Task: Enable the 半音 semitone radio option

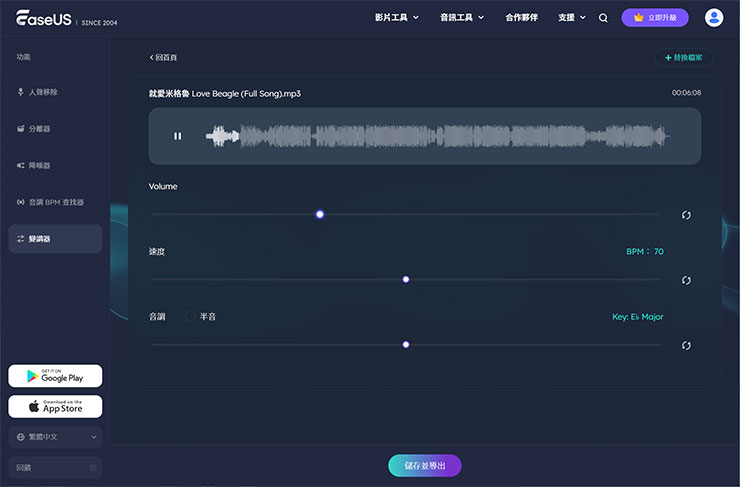Action: 190,317
